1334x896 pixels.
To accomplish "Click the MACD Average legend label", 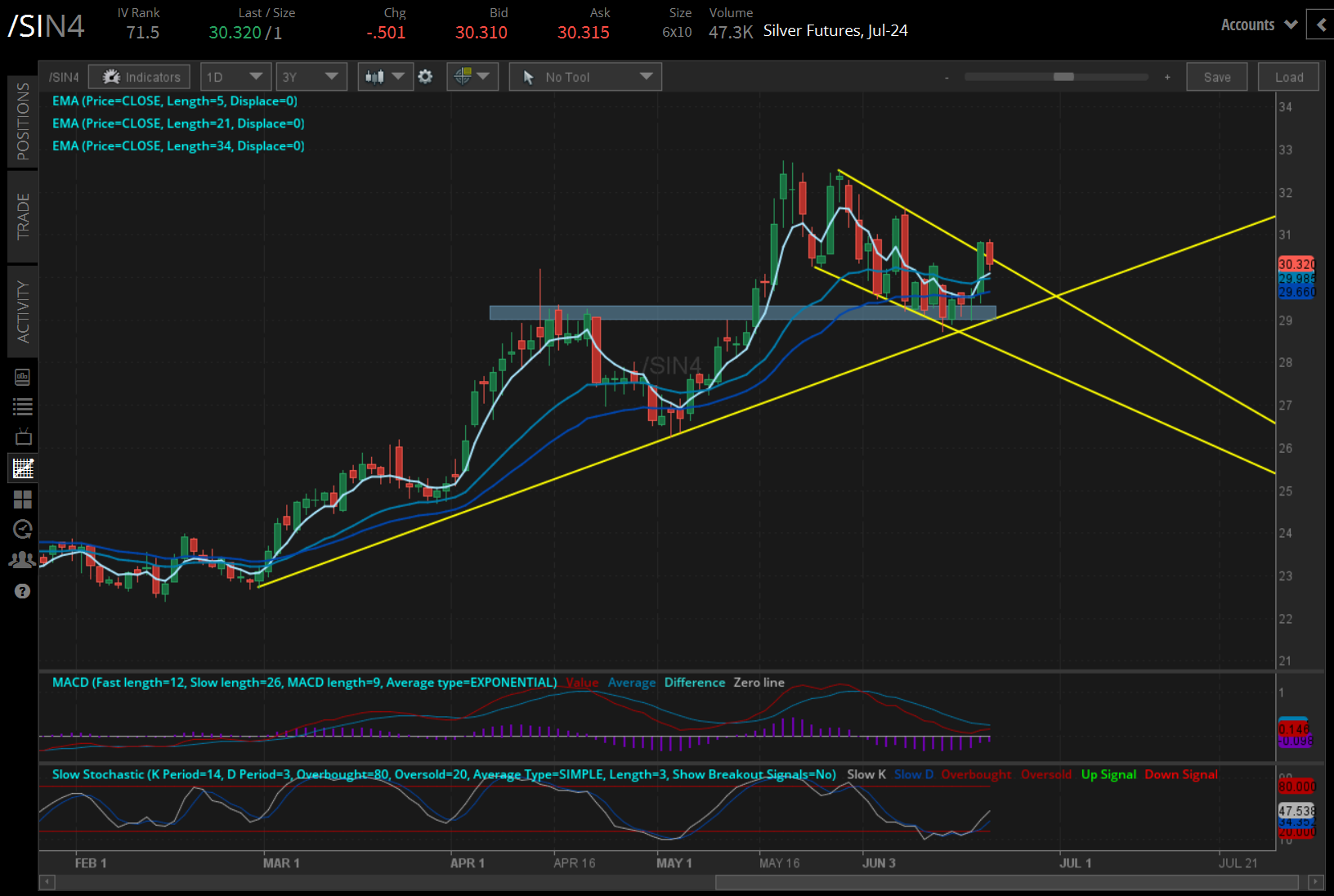I will pos(632,683).
